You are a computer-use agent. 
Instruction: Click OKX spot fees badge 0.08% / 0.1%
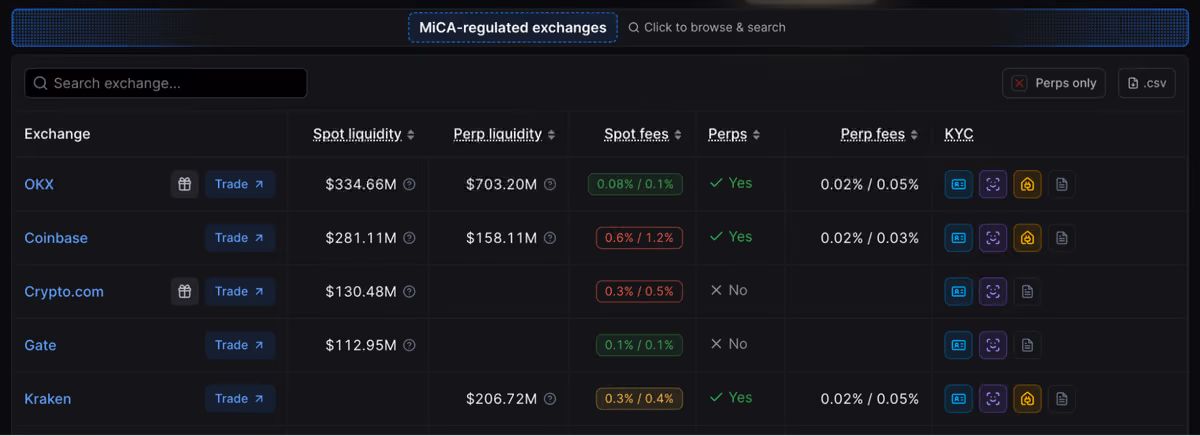pyautogui.click(x=636, y=184)
